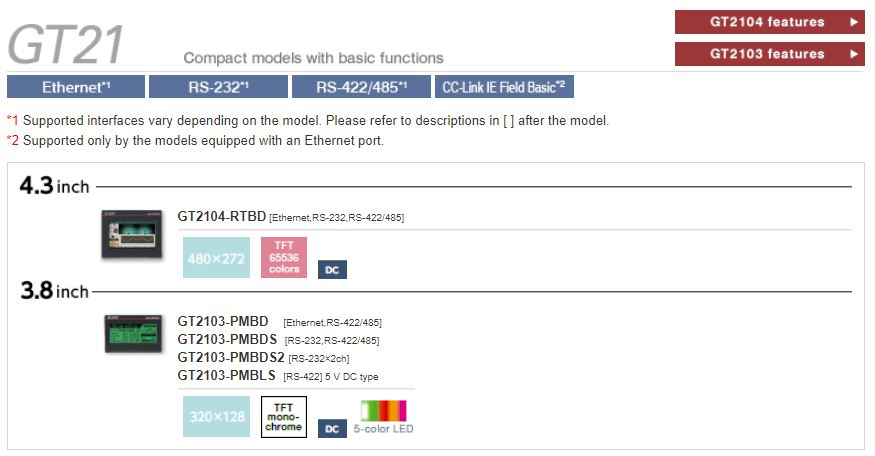Select the GT2103-PMBDS2 model name

231,357
